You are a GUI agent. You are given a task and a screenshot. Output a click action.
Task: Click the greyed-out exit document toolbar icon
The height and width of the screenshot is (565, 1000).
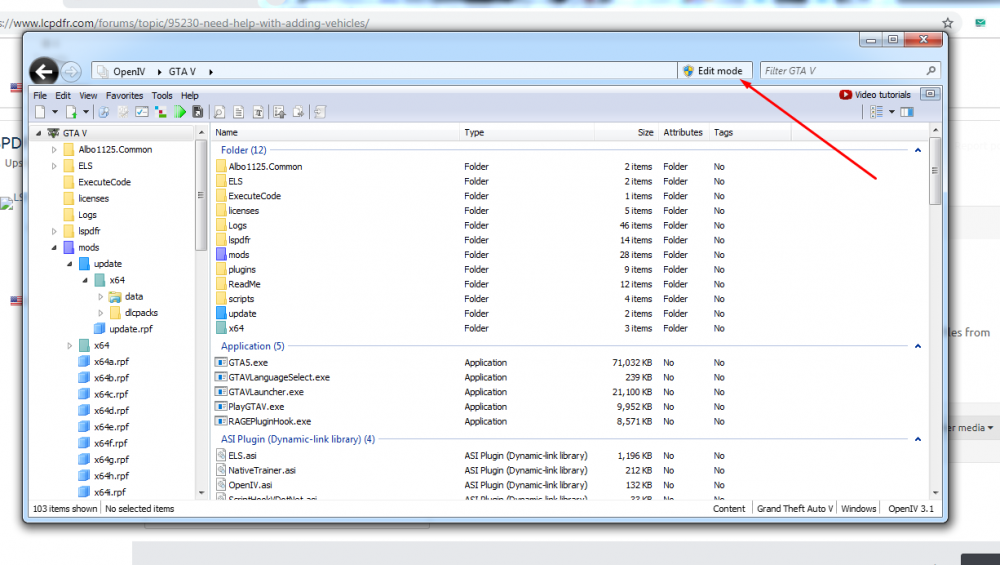pyautogui.click(x=320, y=112)
